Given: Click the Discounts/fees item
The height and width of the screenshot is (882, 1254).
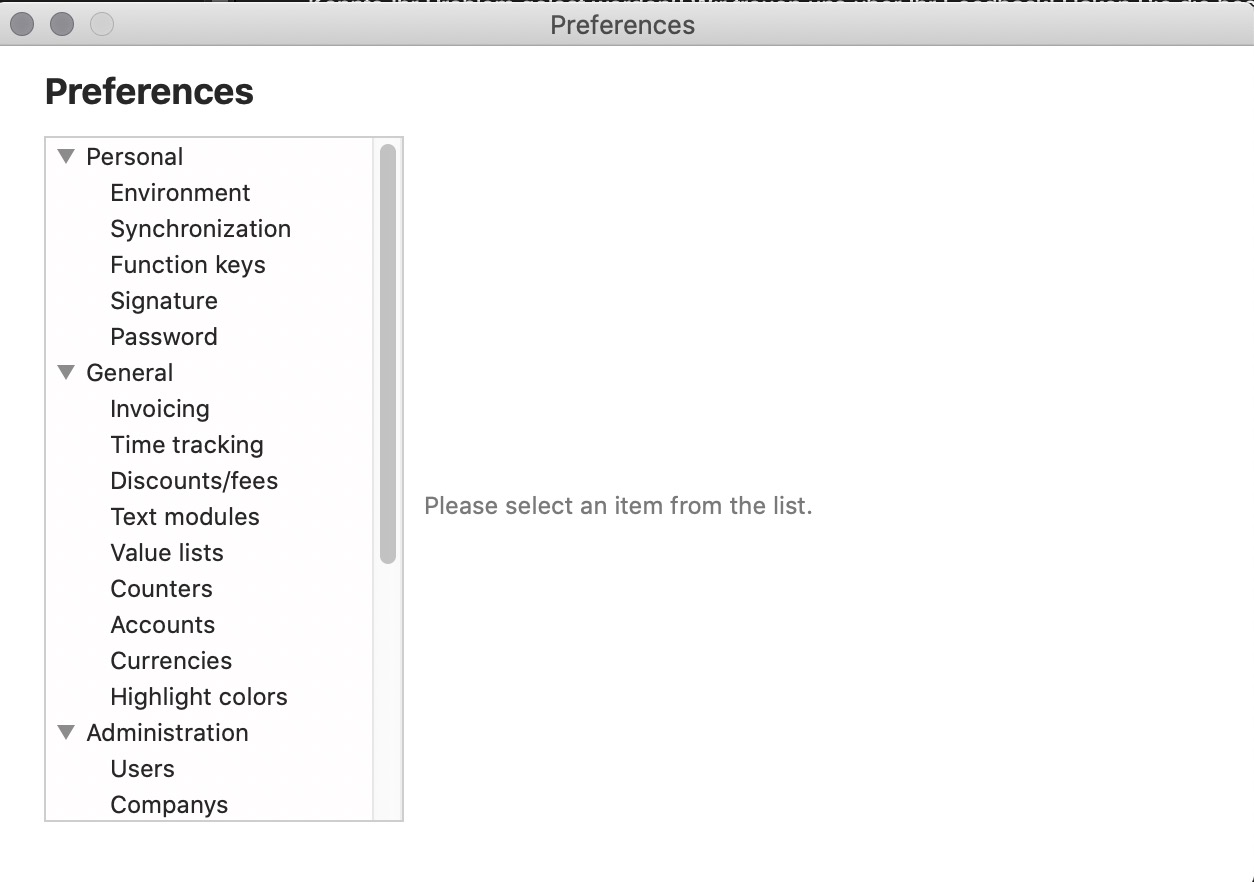Looking at the screenshot, I should (194, 481).
